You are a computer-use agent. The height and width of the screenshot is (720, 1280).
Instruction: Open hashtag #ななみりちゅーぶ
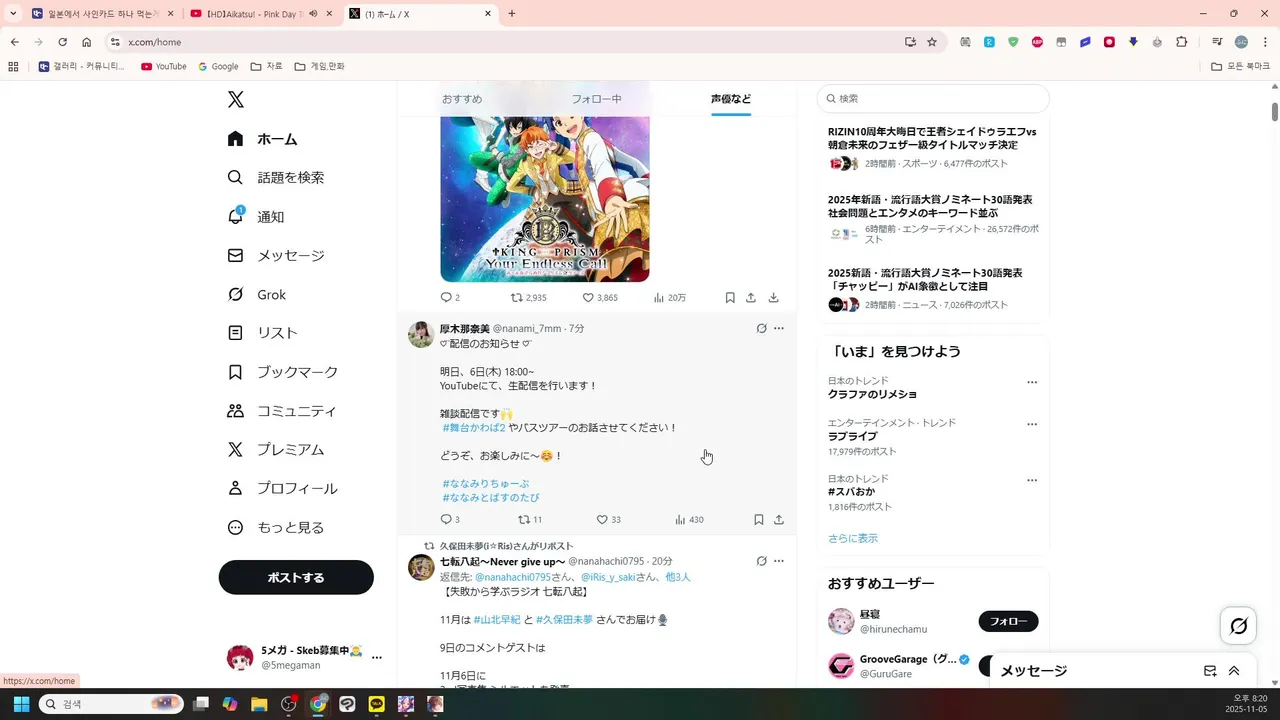(486, 484)
